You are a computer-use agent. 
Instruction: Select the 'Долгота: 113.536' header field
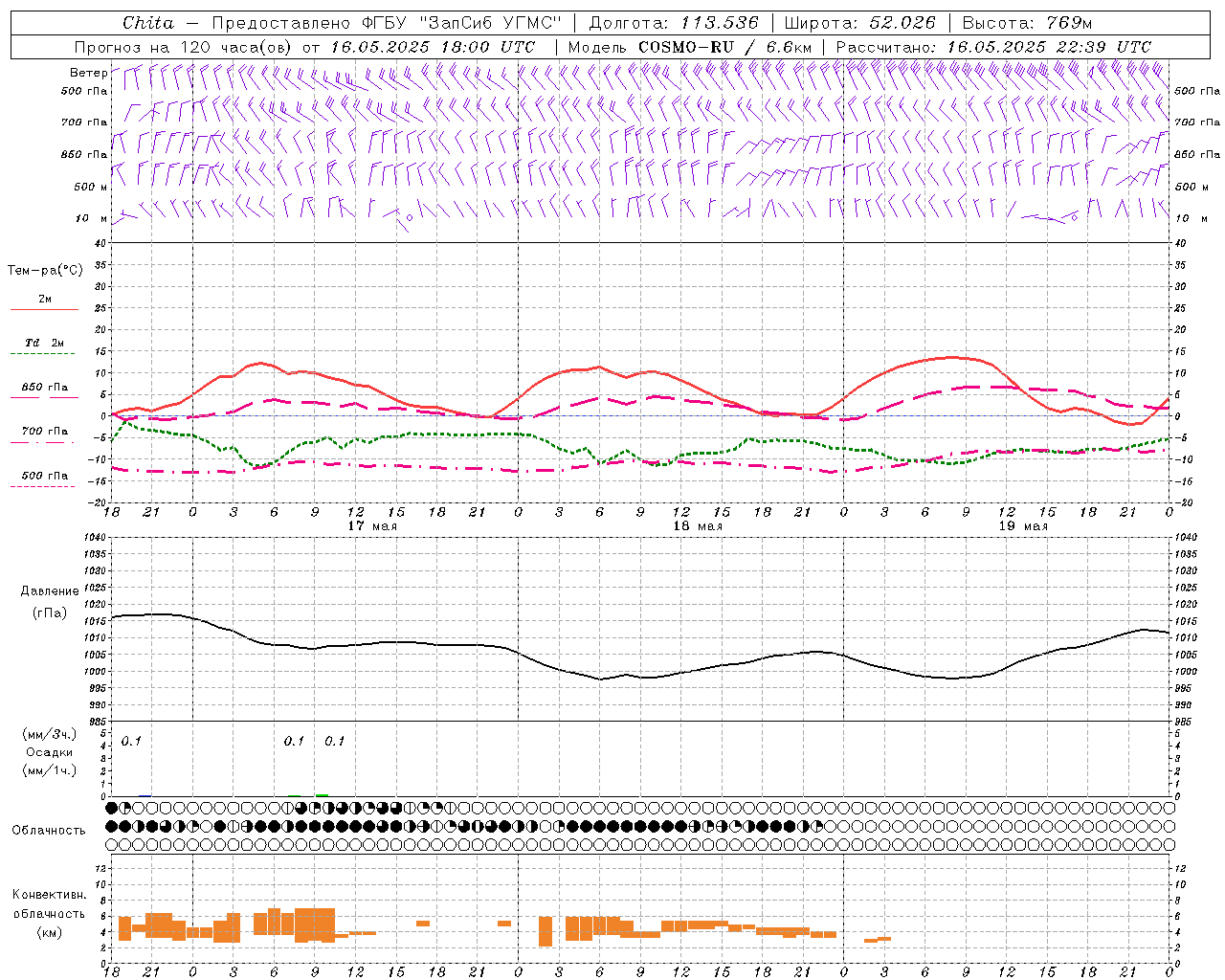674,23
